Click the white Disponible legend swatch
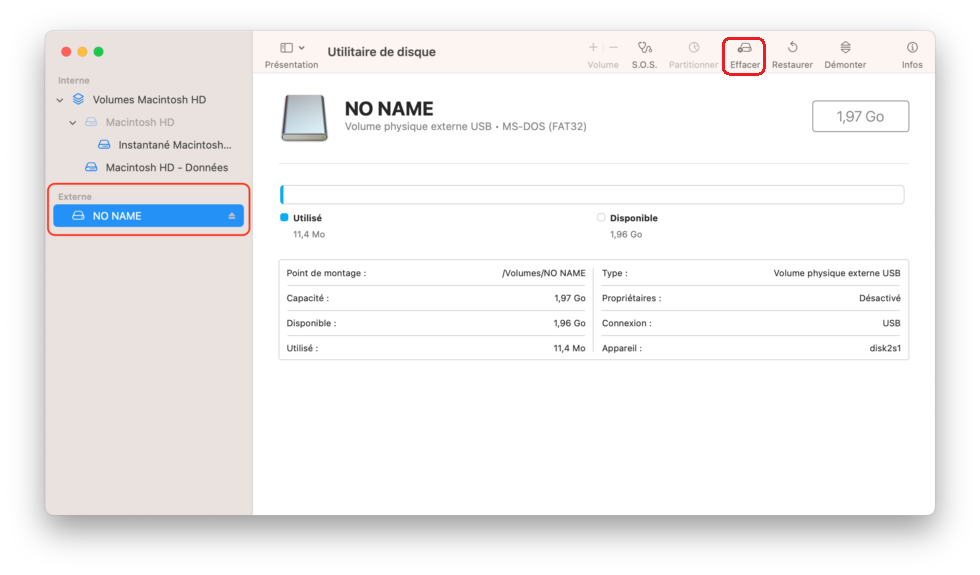 [x=601, y=218]
